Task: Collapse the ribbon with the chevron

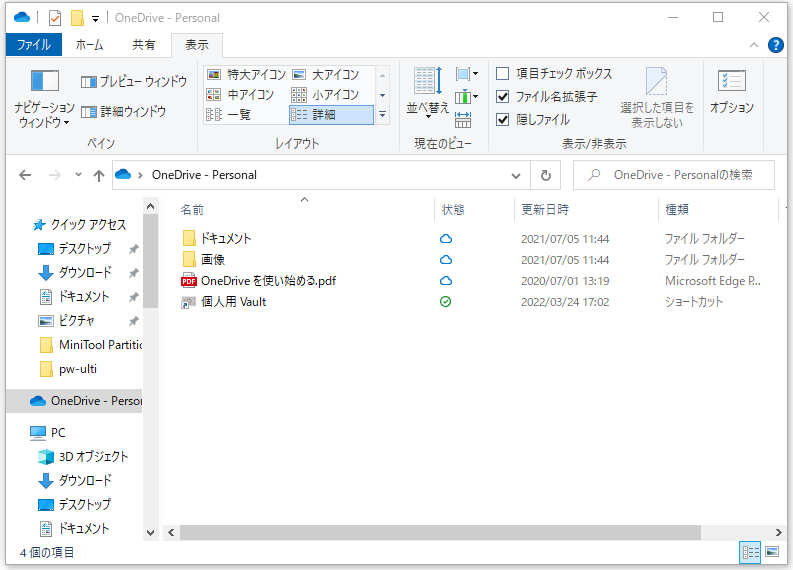Action: (x=754, y=45)
